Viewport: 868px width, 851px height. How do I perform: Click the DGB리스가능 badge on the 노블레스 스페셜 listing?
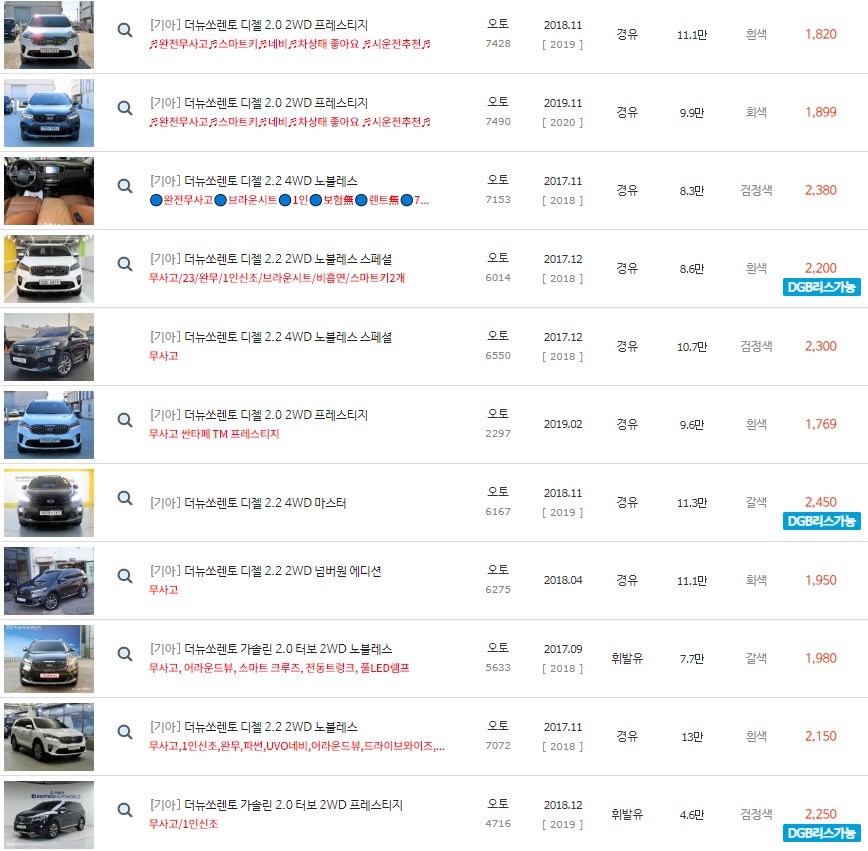pos(823,288)
